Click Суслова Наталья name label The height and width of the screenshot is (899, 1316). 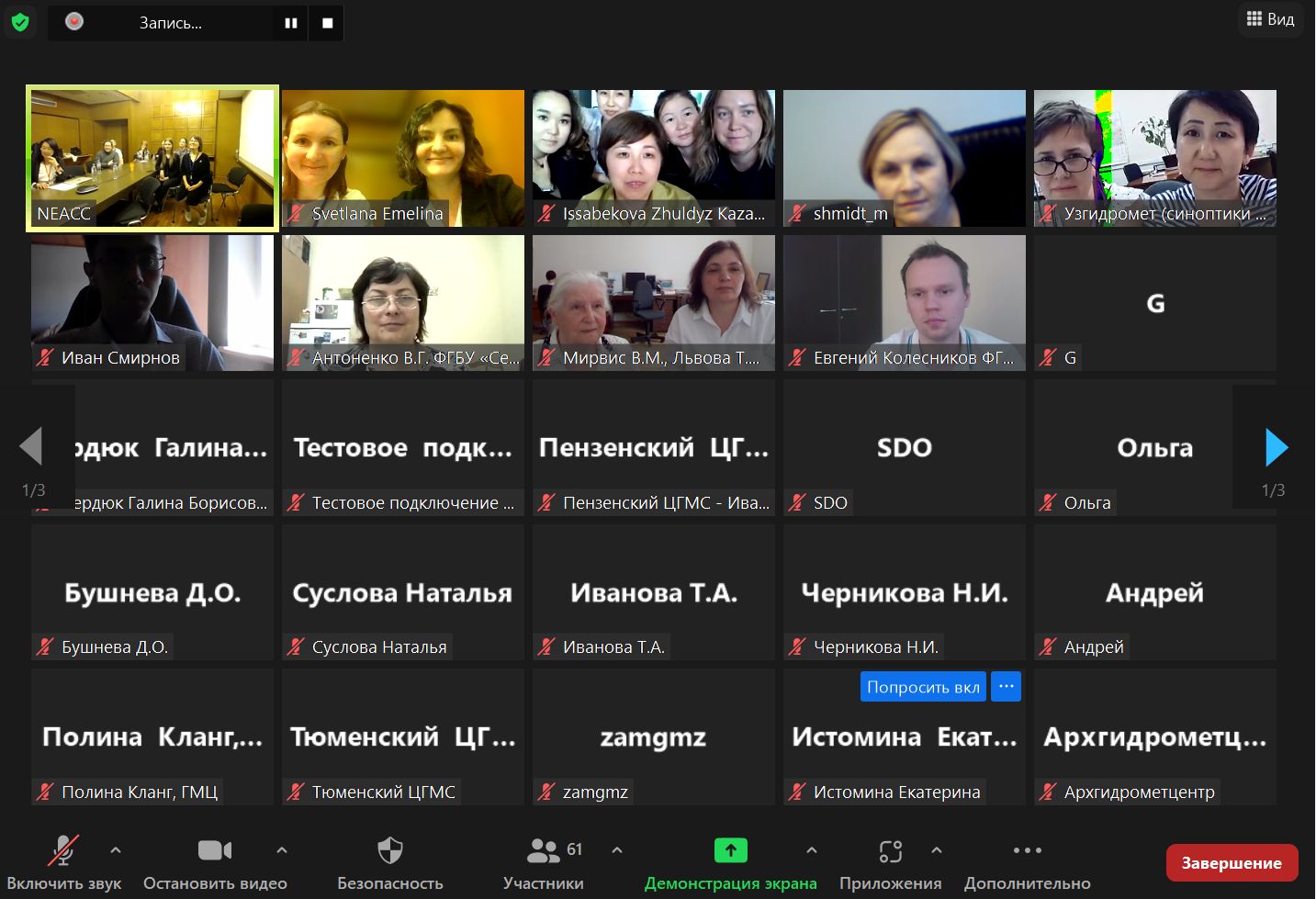pyautogui.click(x=379, y=647)
